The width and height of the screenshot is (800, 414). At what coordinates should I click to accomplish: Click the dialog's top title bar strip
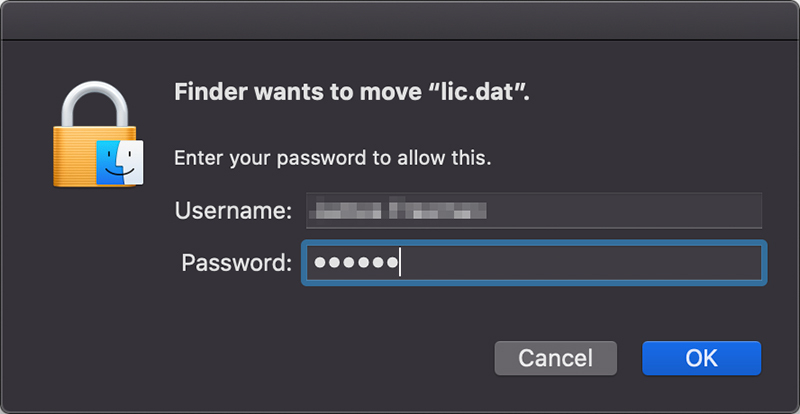[x=400, y=20]
